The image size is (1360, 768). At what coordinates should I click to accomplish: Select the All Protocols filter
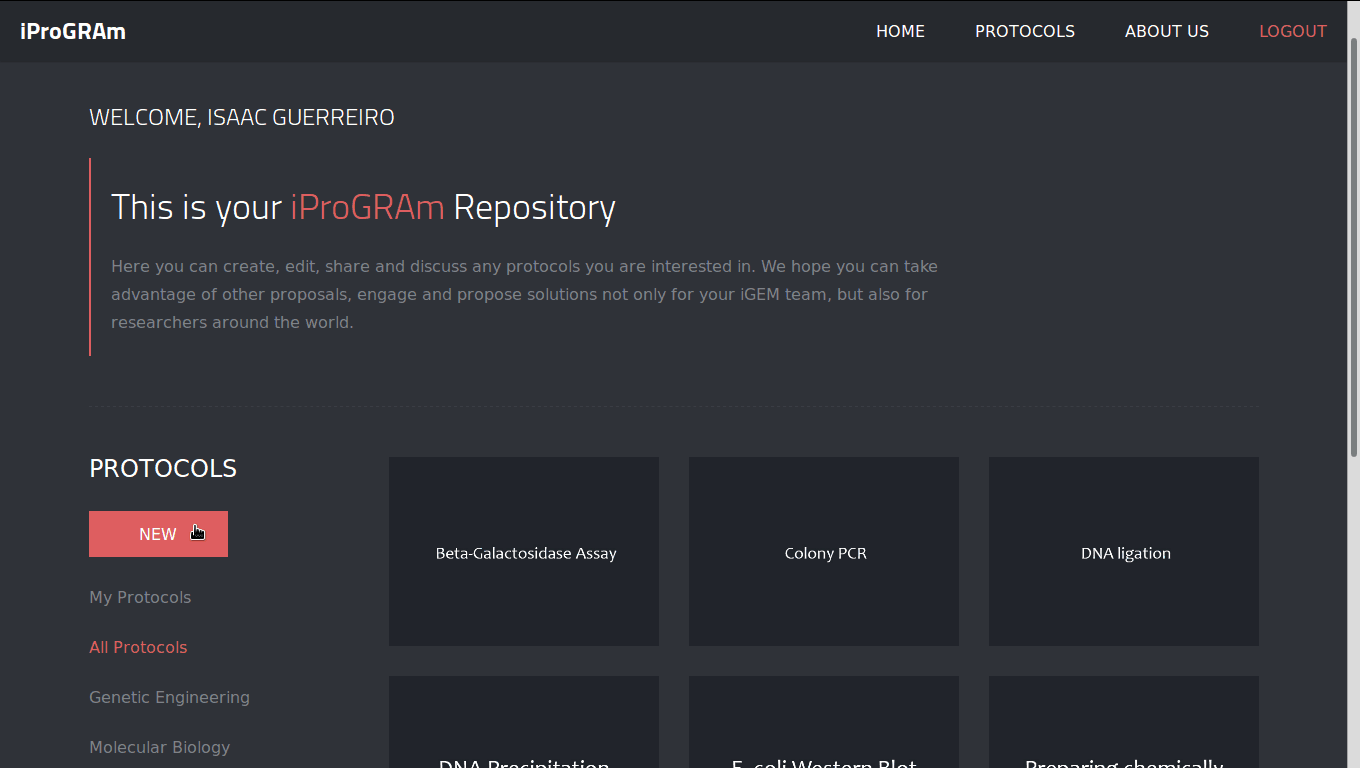(138, 647)
